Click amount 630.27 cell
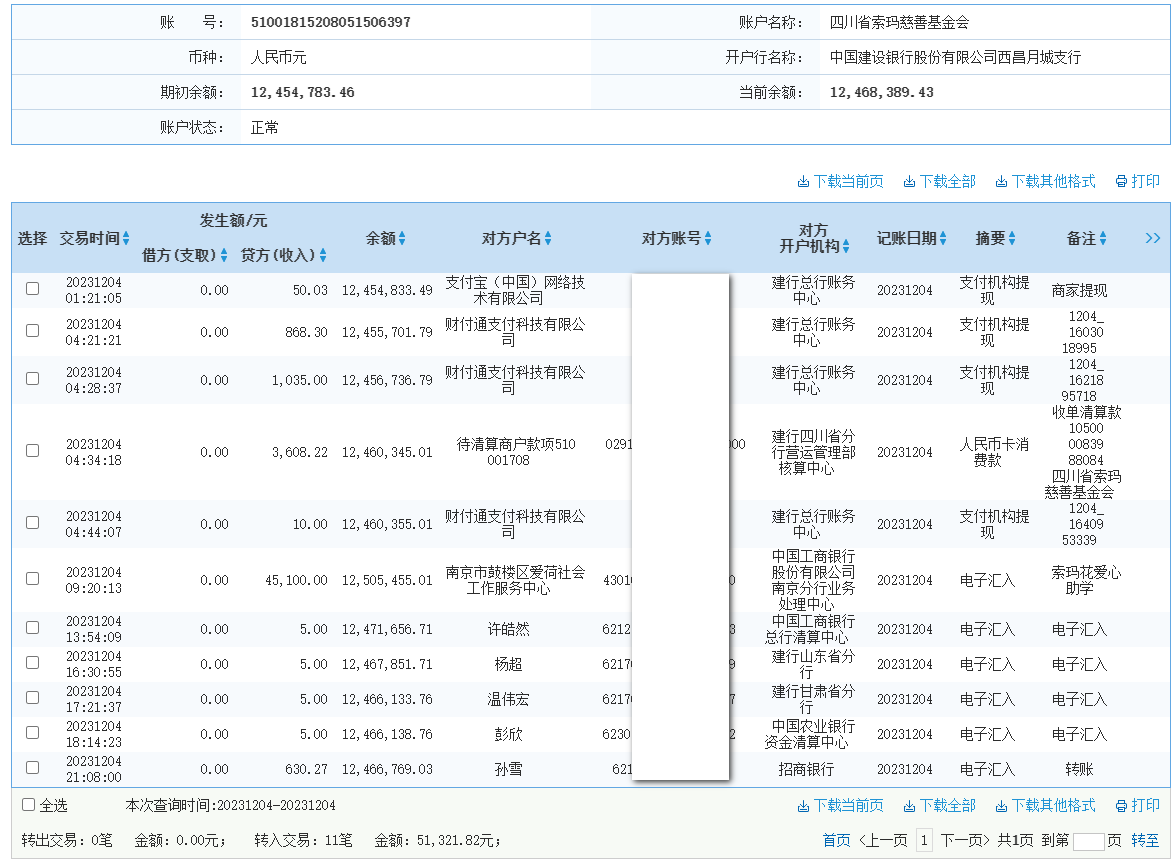 306,770
